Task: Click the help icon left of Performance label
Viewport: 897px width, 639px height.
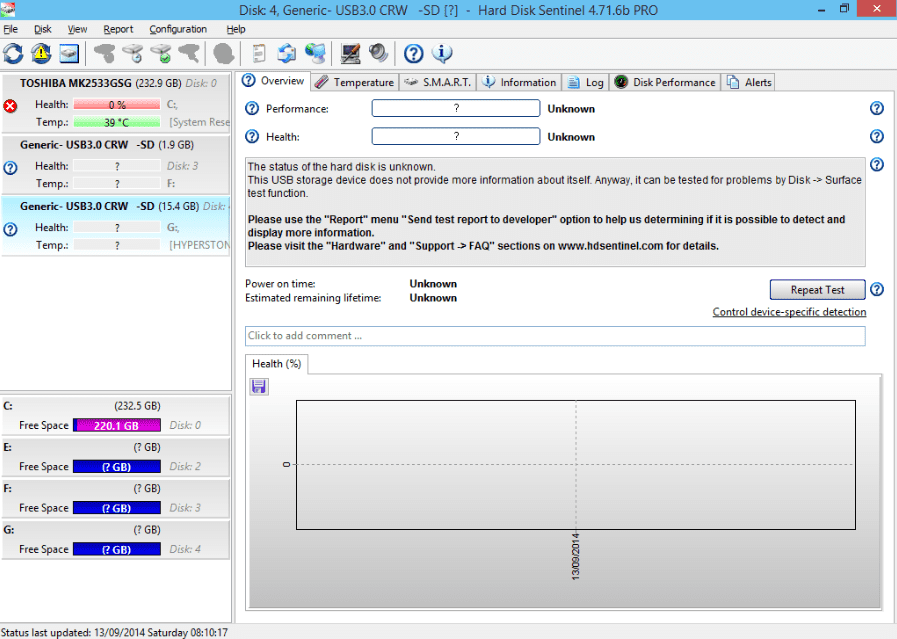Action: click(252, 108)
